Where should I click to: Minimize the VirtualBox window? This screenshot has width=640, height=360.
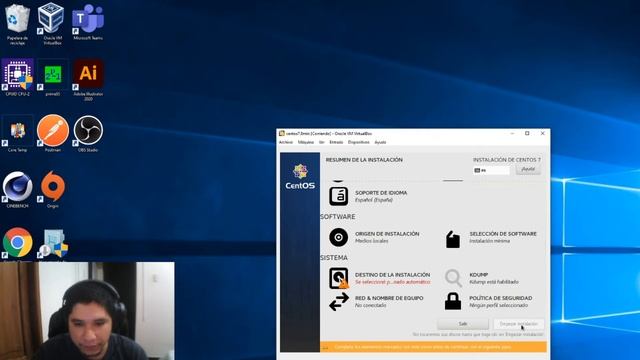coord(512,133)
